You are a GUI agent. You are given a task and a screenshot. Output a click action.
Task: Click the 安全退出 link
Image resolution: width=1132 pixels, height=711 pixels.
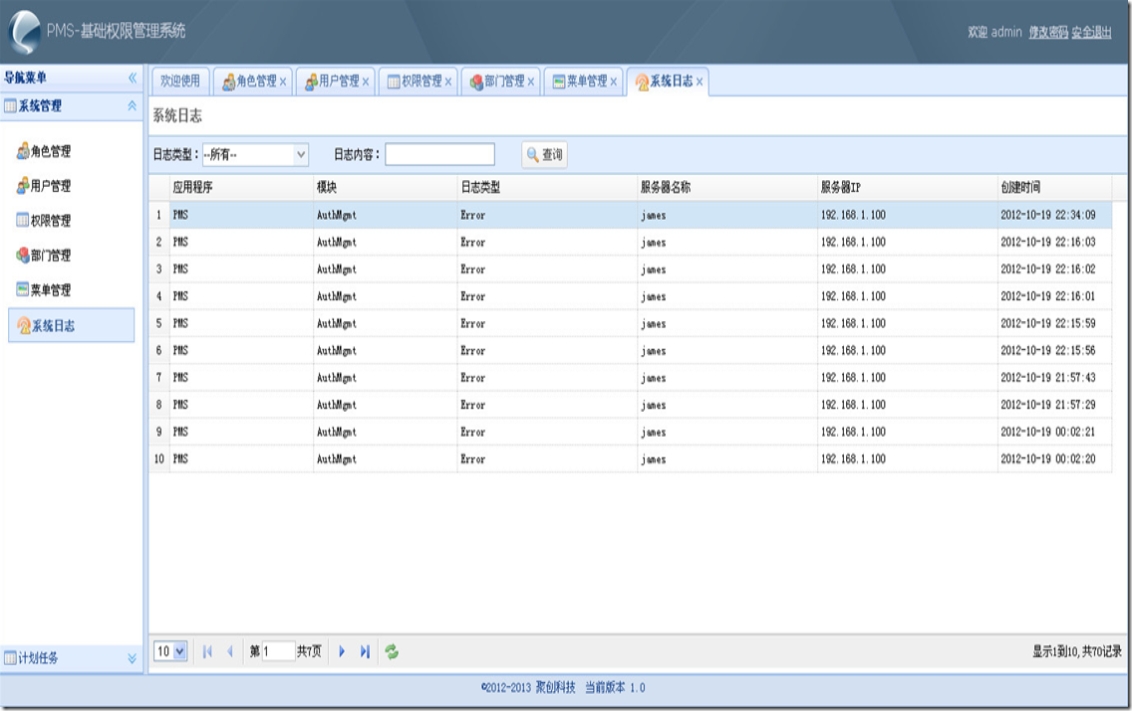[x=1091, y=32]
